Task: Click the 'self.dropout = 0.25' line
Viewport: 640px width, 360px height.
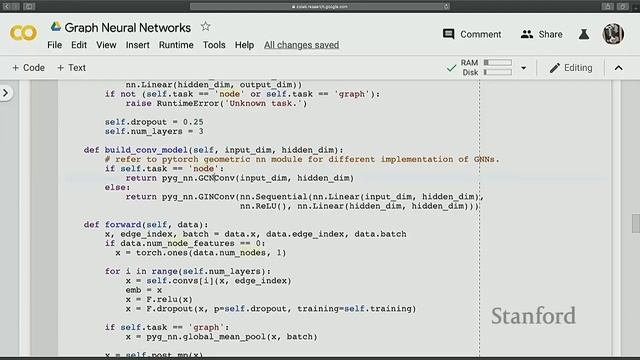Action: 154,122
